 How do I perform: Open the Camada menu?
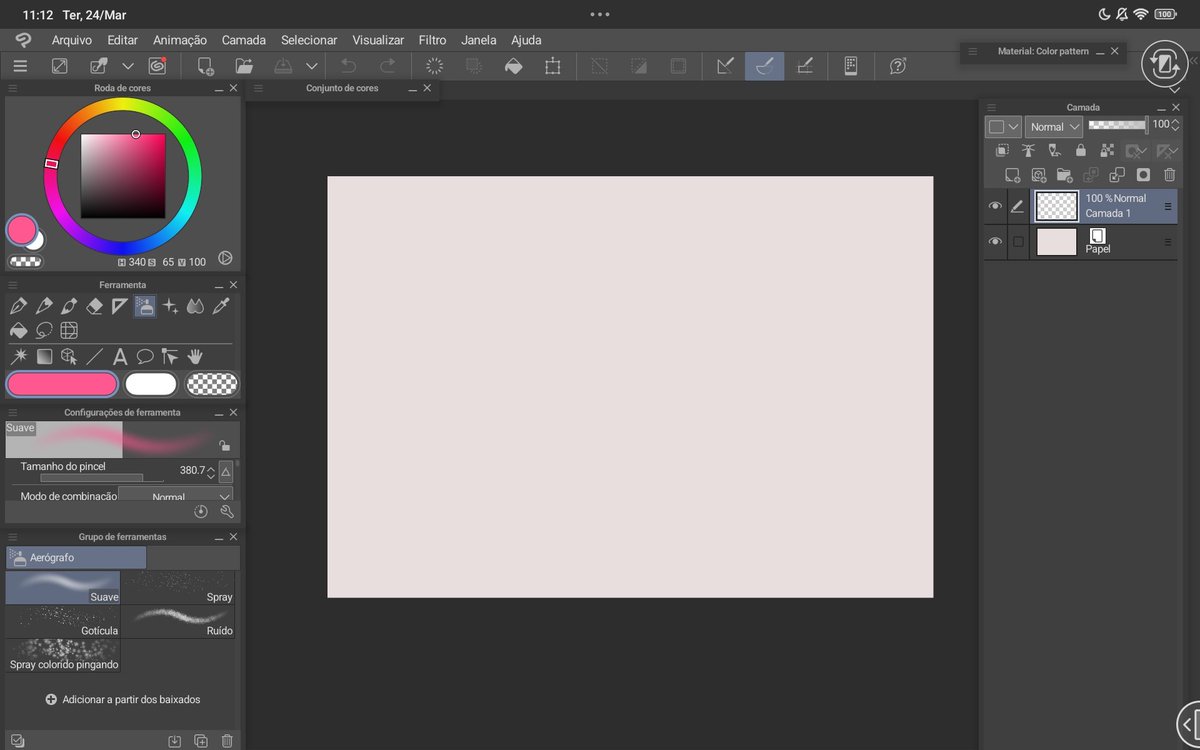[x=244, y=40]
